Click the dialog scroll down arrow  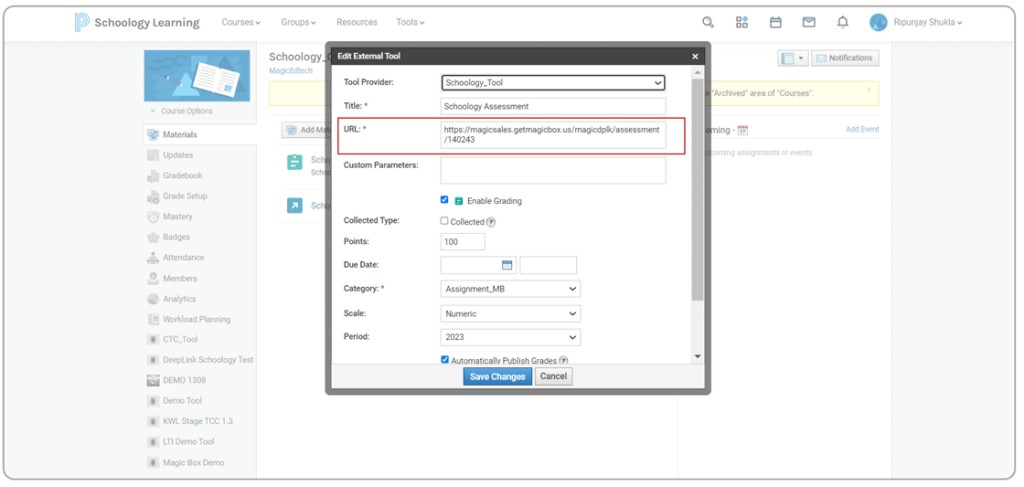click(697, 356)
